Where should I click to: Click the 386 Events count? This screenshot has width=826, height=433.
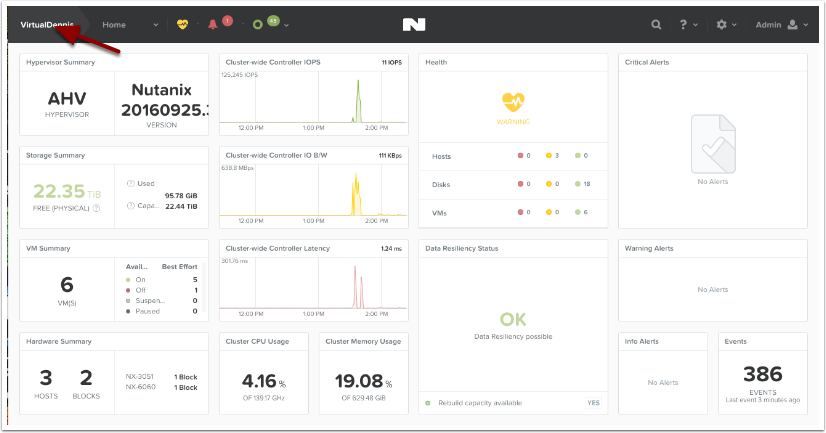click(x=764, y=374)
